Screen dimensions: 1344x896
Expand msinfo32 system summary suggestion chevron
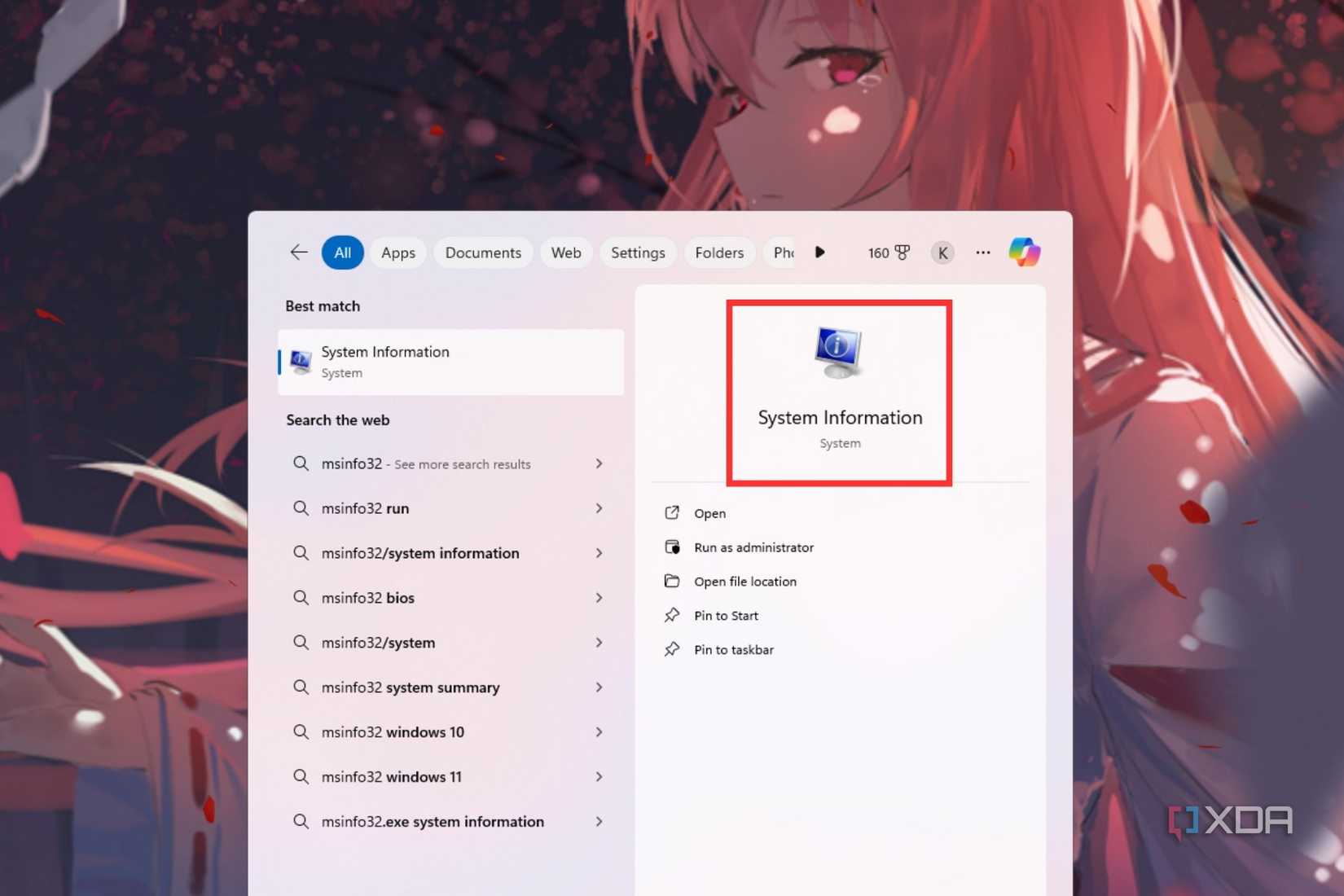tap(599, 687)
